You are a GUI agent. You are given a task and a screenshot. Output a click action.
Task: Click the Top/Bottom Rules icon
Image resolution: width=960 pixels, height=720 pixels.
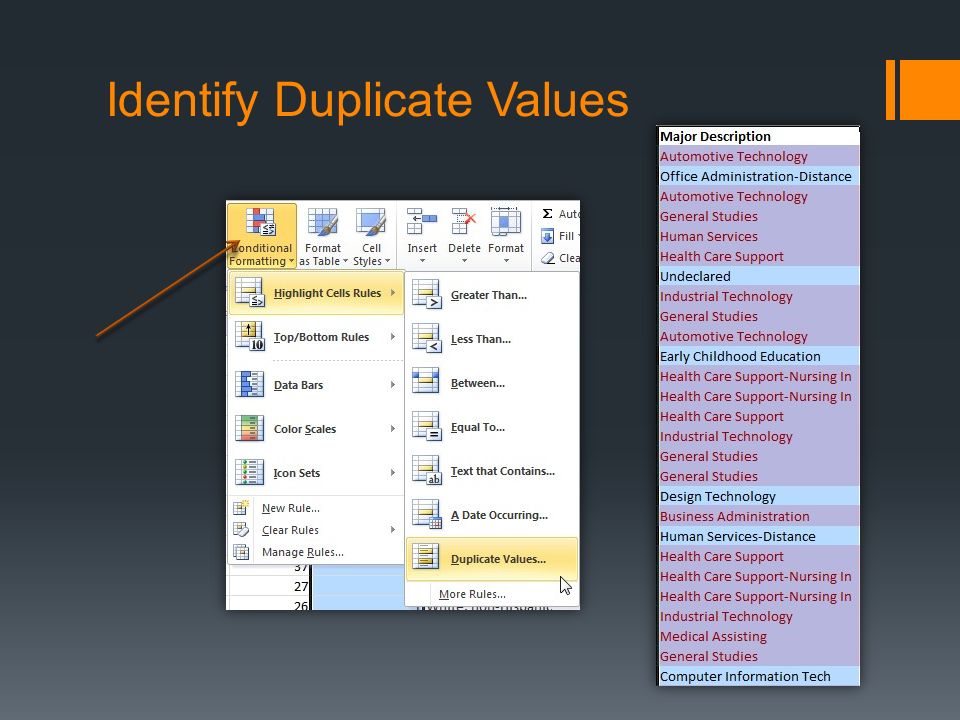249,337
